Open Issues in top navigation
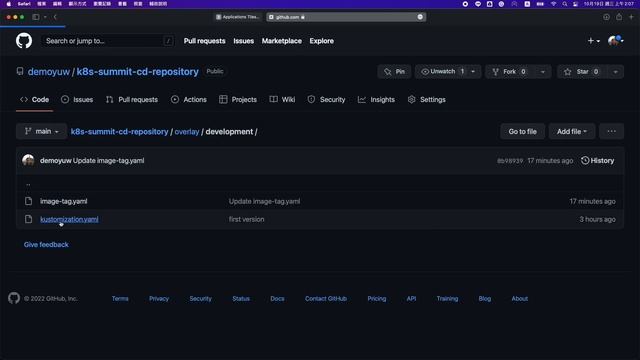This screenshot has width=640, height=360. click(x=244, y=41)
